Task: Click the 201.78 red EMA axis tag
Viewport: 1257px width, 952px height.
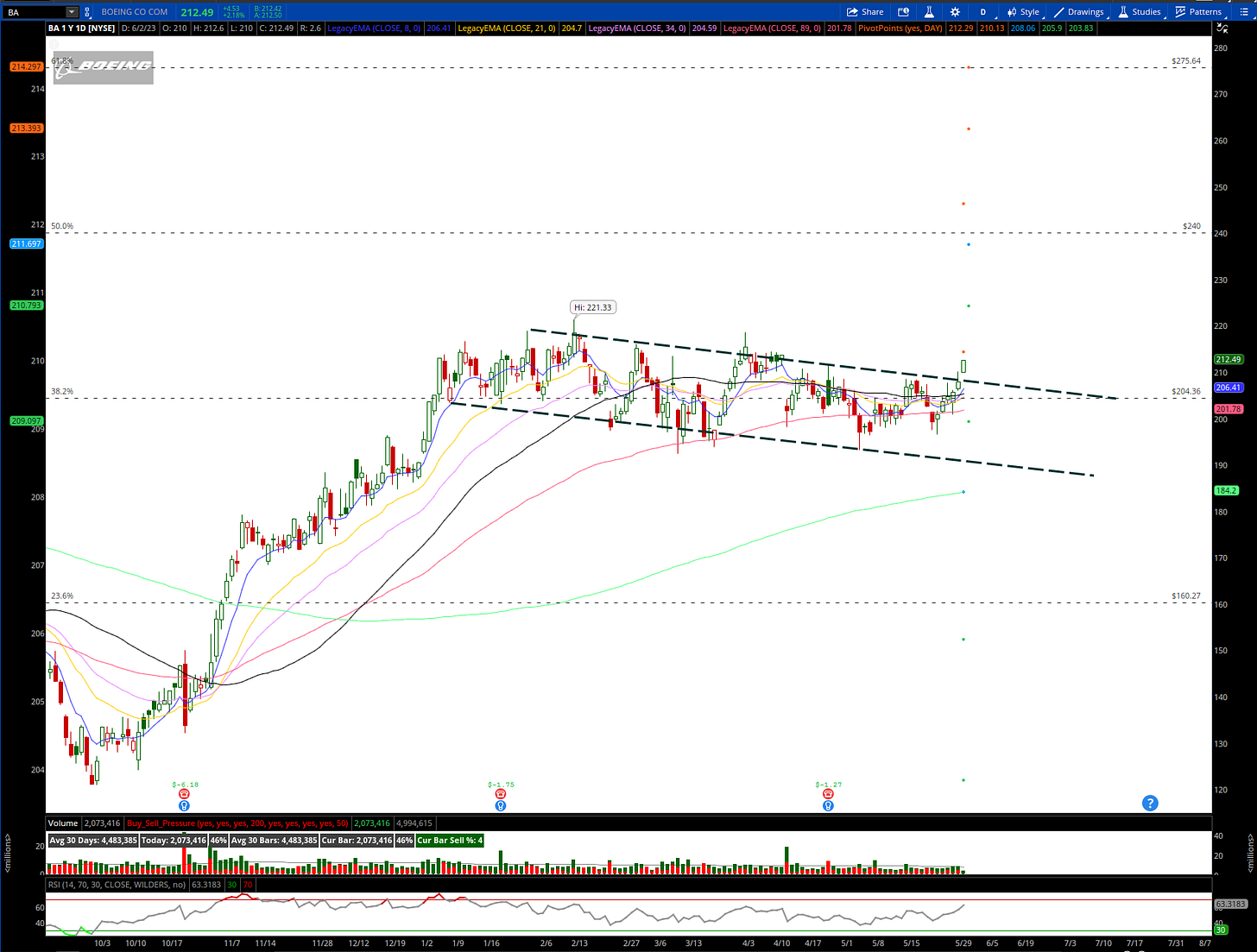Action: (1228, 408)
